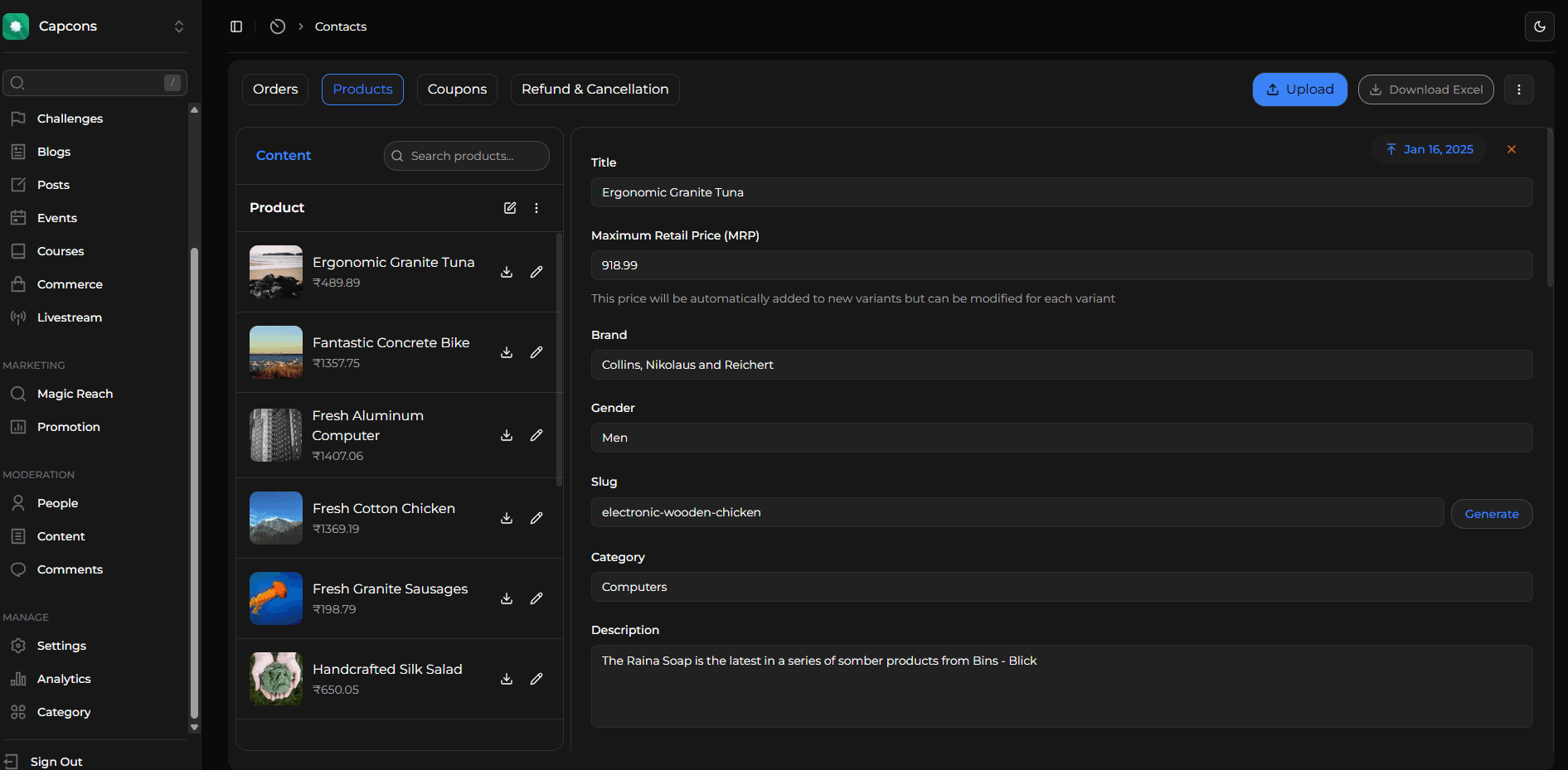Image resolution: width=1568 pixels, height=770 pixels.
Task: Click the Slug input field
Action: click(x=1017, y=512)
